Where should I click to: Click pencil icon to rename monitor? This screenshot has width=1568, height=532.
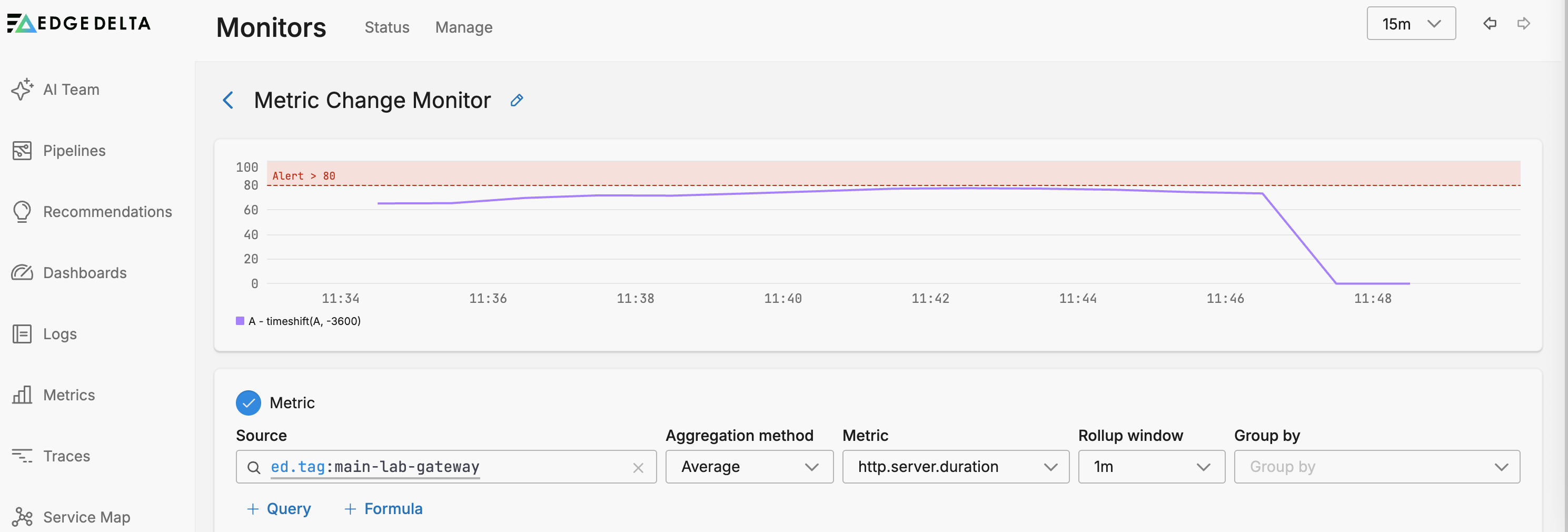point(517,101)
